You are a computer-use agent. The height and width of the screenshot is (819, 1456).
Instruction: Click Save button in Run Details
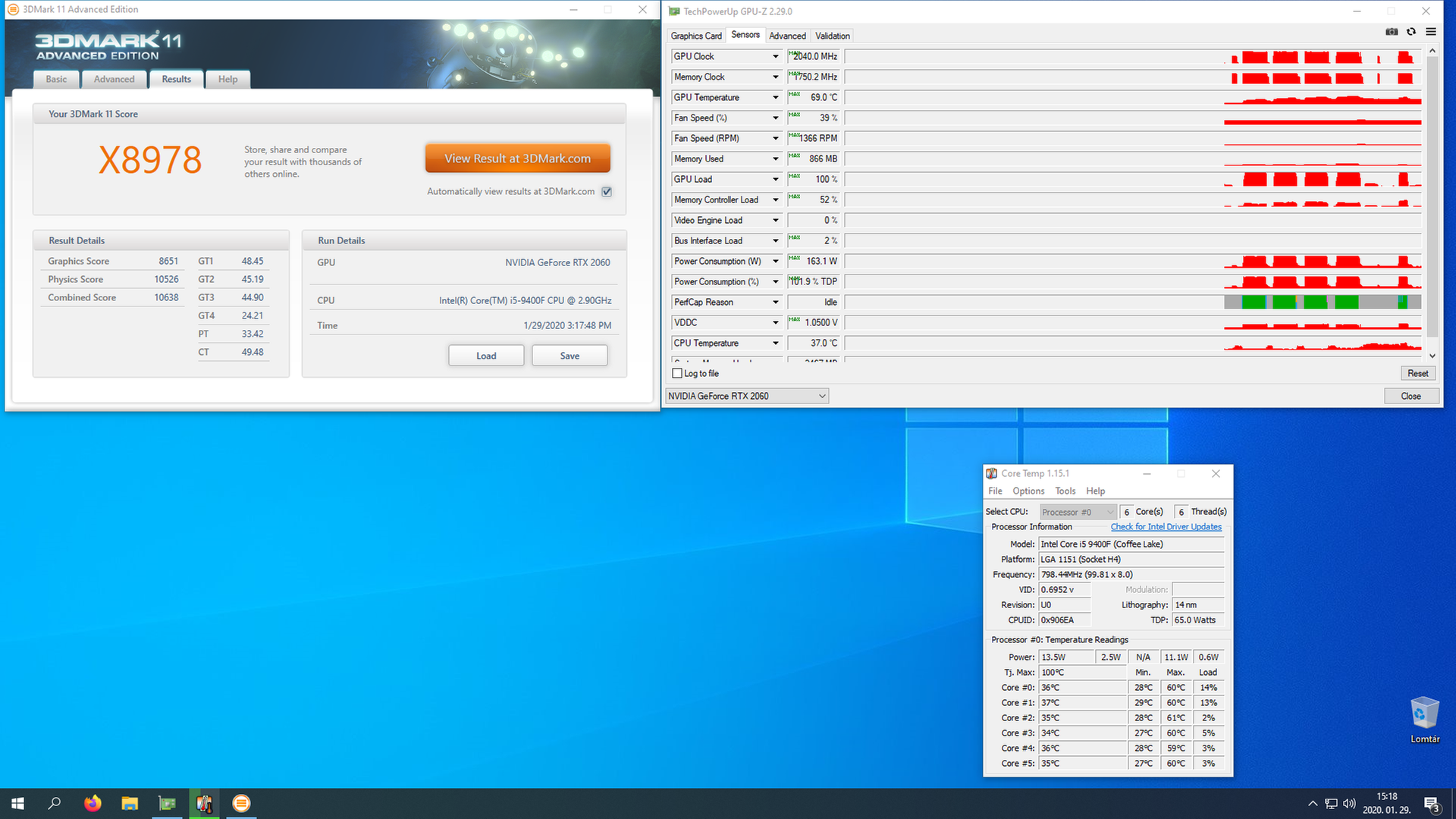pos(570,356)
